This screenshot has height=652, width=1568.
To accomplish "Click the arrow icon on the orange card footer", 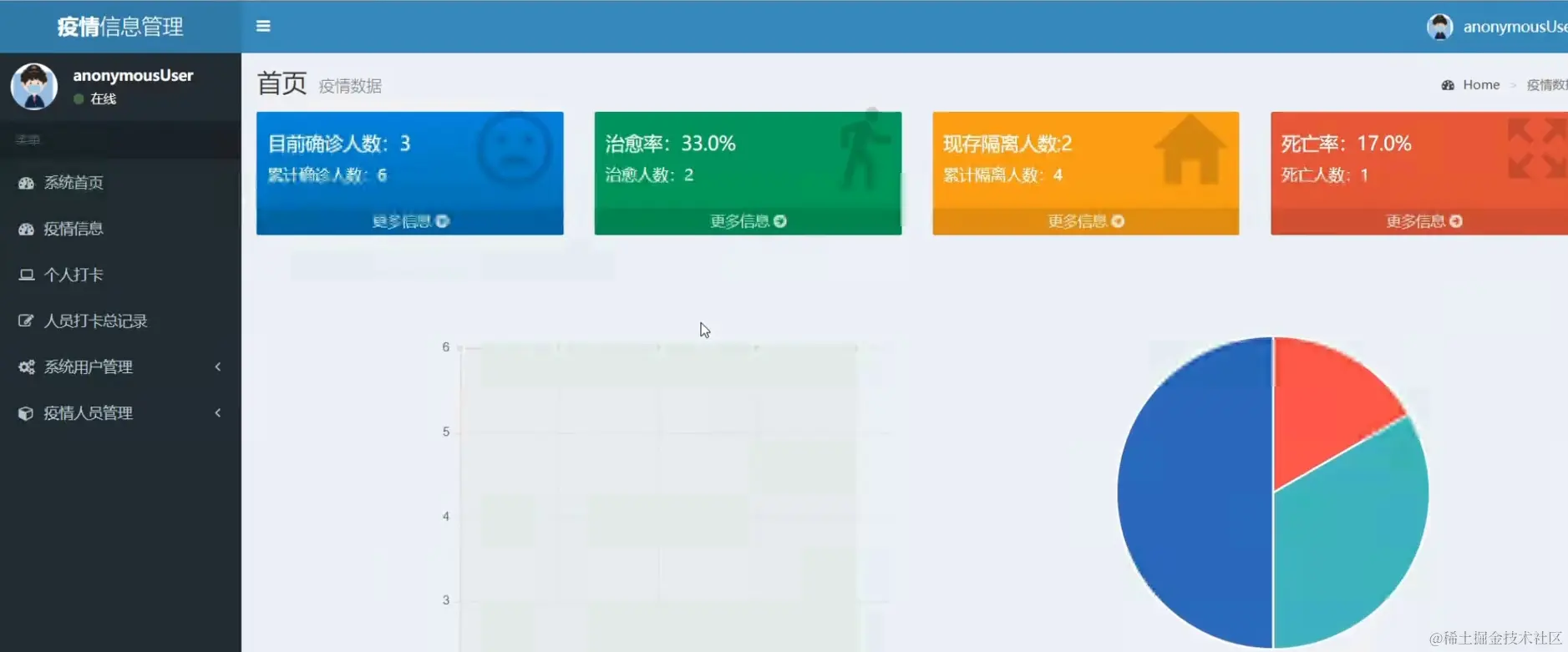I will pos(1118,221).
